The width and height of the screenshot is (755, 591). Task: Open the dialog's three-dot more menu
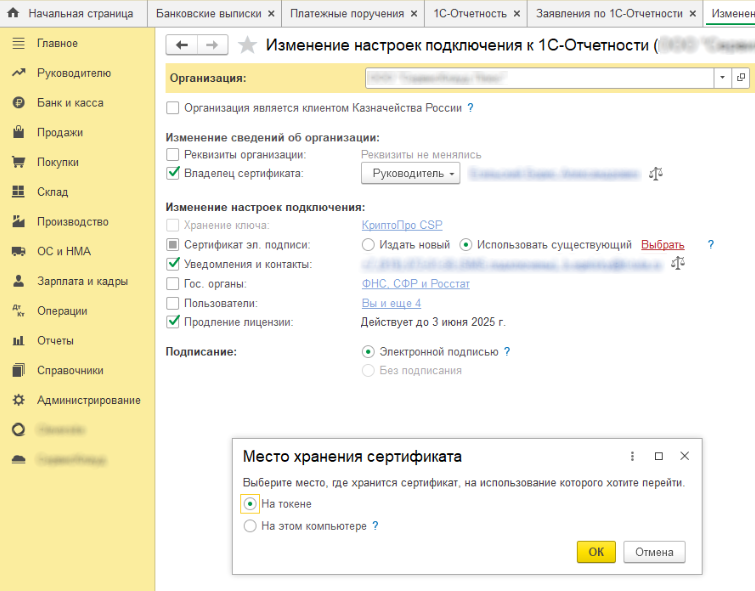632,456
